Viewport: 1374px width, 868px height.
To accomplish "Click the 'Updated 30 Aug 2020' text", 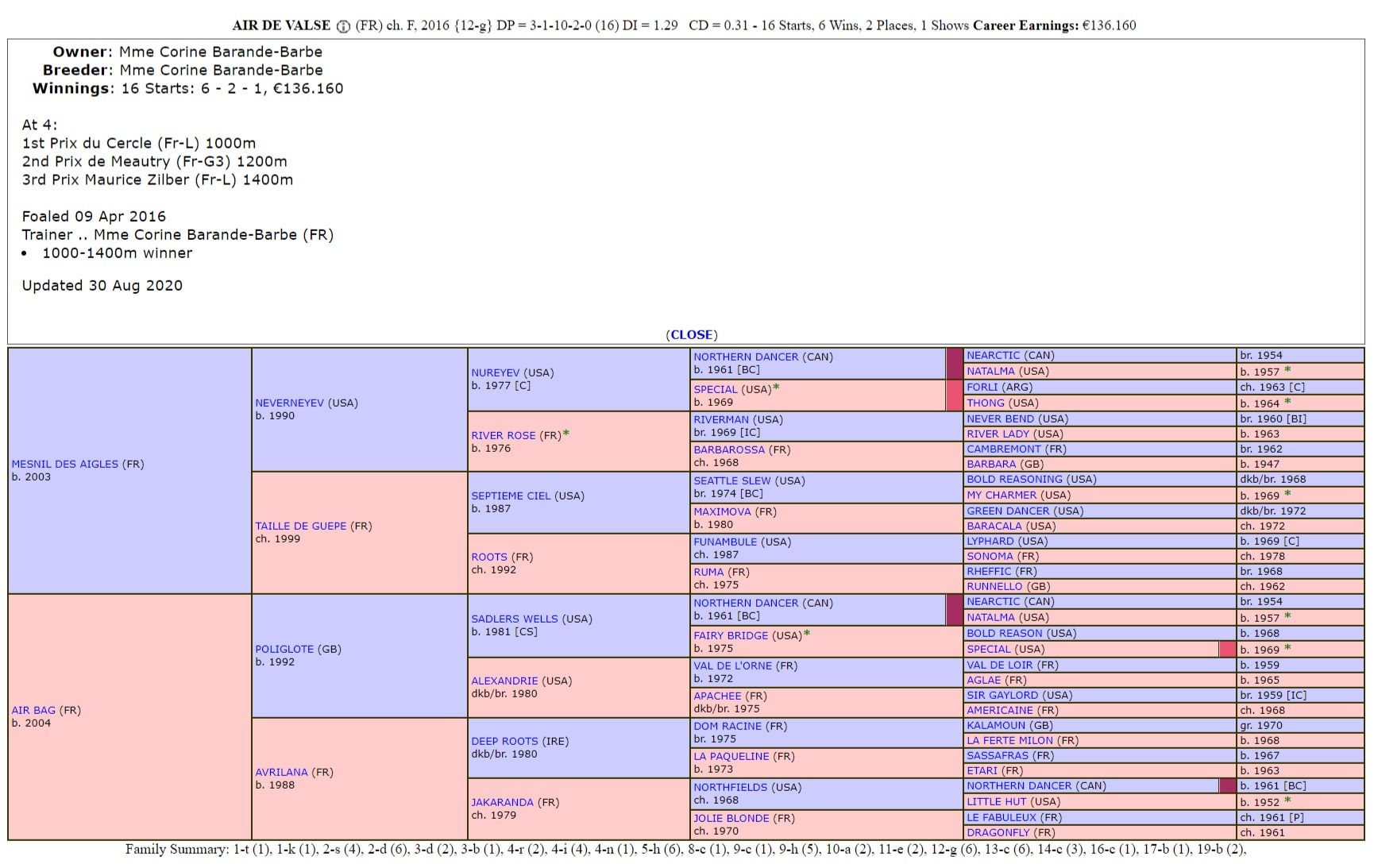I will click(102, 285).
